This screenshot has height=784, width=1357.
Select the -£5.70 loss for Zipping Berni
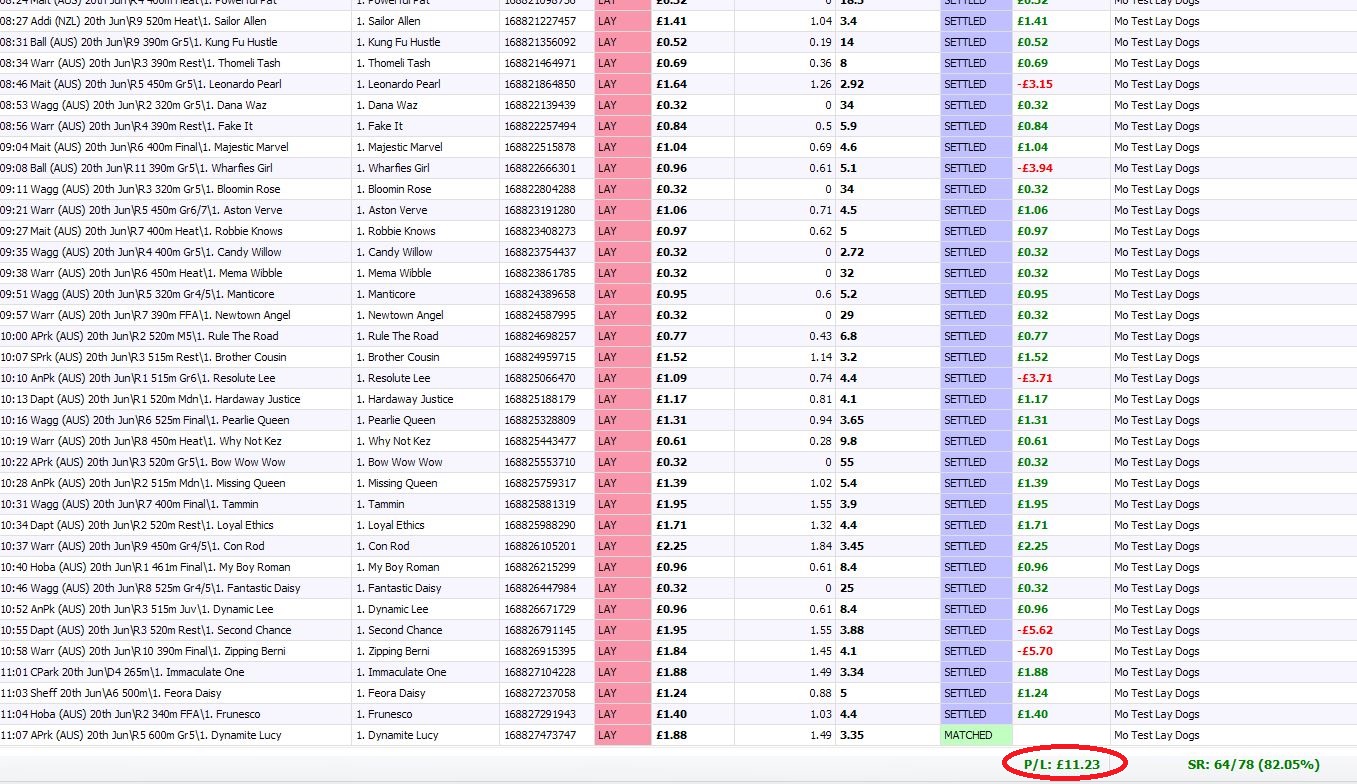pyautogui.click(x=1035, y=651)
